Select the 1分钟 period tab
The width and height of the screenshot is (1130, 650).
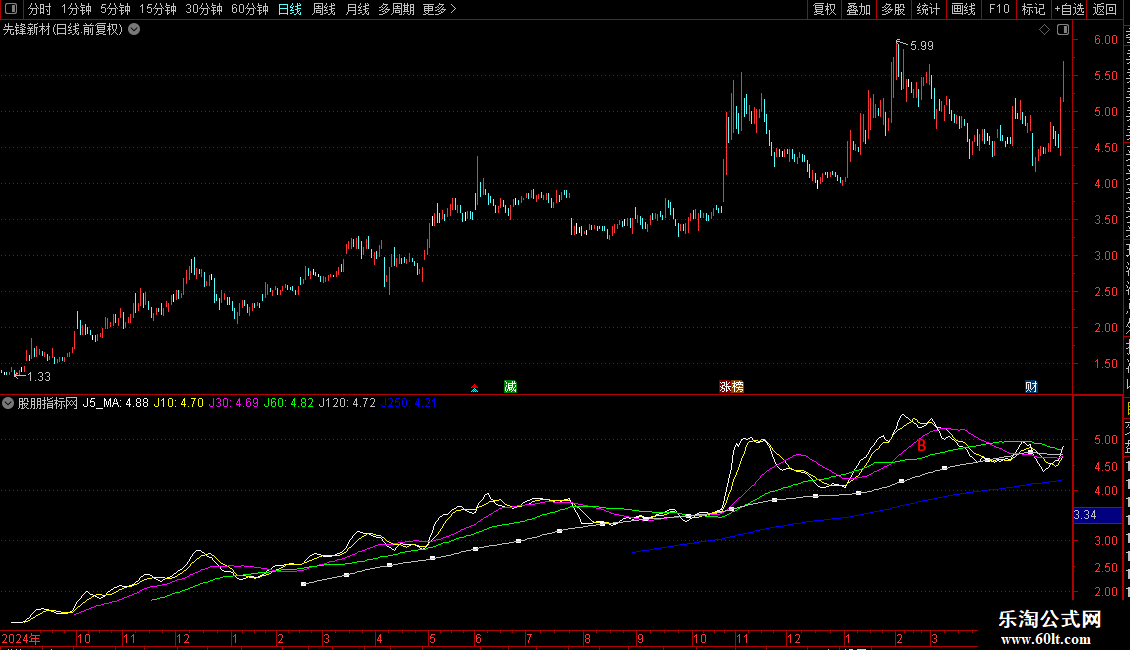pos(76,9)
